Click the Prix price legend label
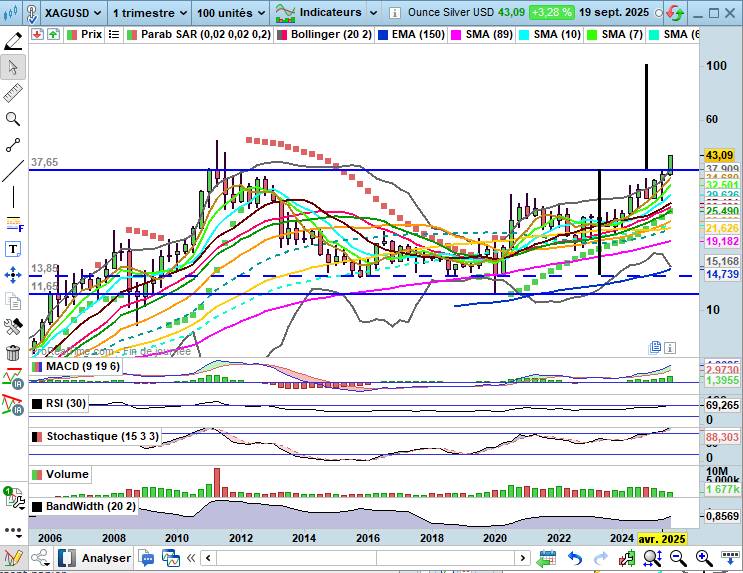Viewport: 743px width, 573px height. point(90,34)
